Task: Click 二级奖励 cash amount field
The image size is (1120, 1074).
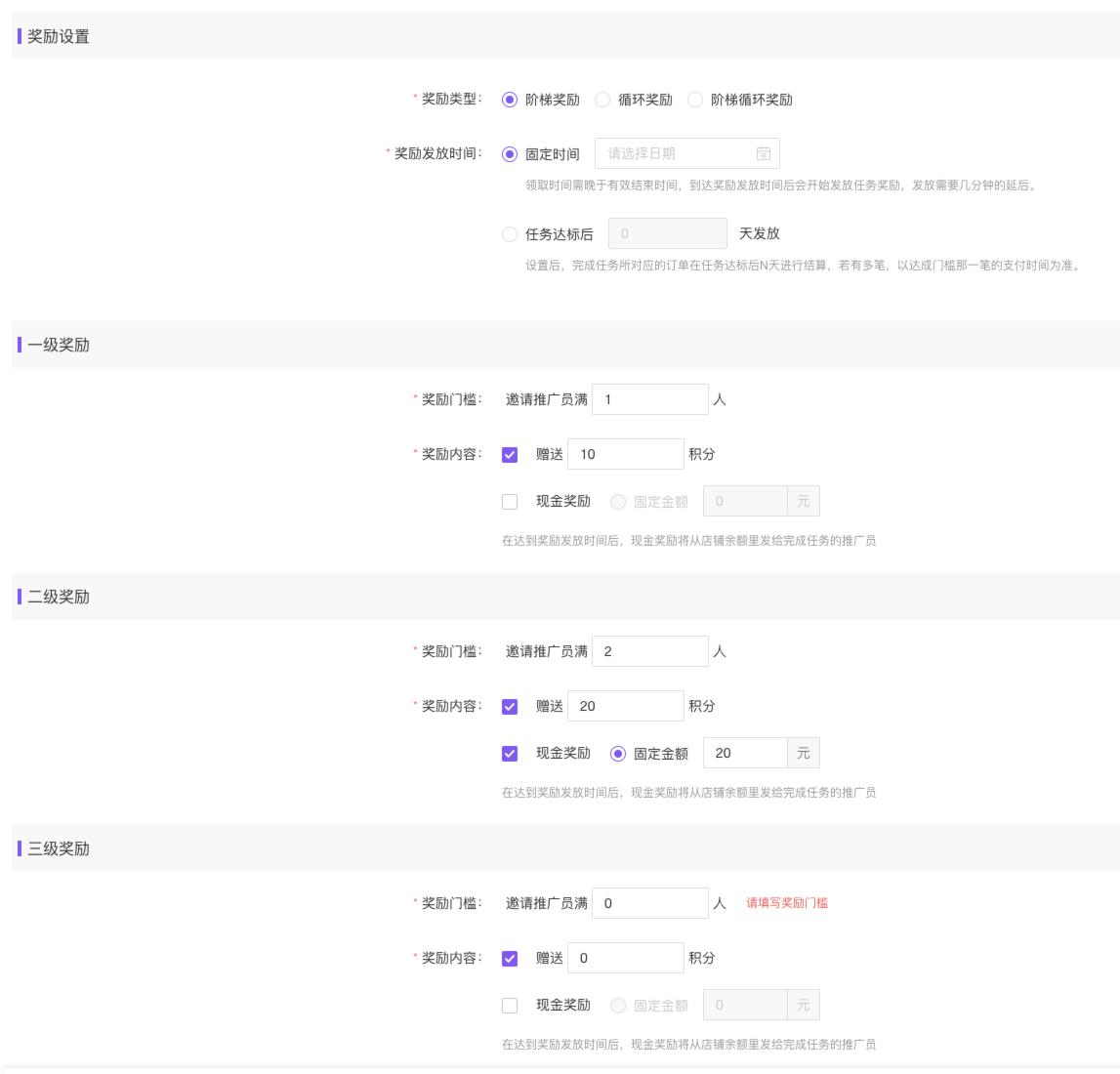Action: (x=745, y=753)
